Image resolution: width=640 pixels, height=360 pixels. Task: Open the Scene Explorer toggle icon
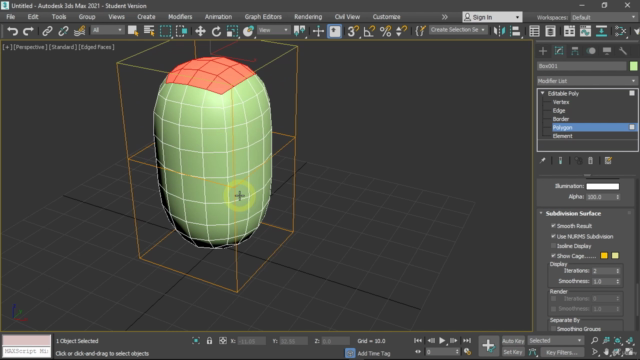coord(534,31)
